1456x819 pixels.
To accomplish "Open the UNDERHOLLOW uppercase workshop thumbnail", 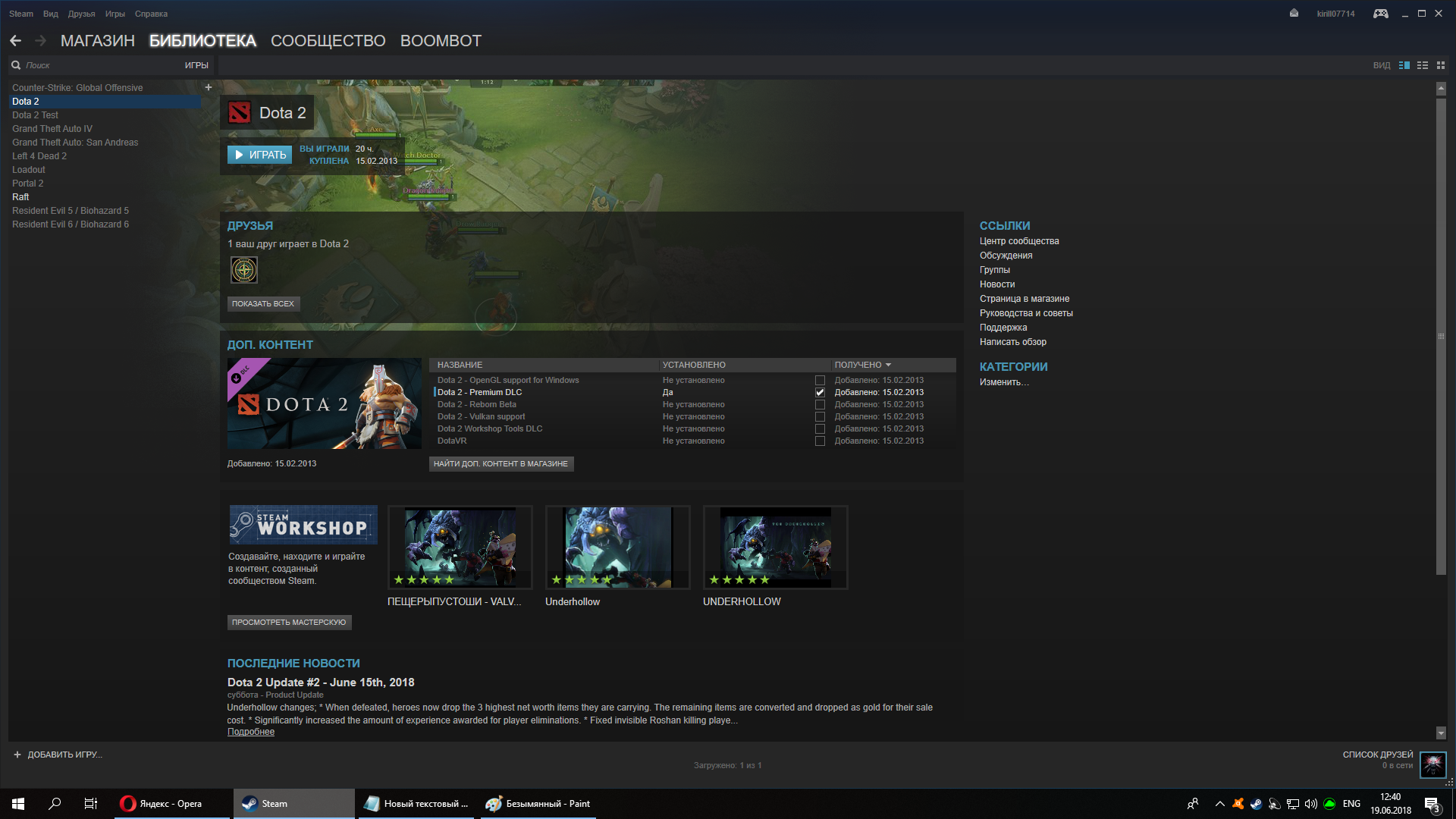I will click(x=776, y=548).
